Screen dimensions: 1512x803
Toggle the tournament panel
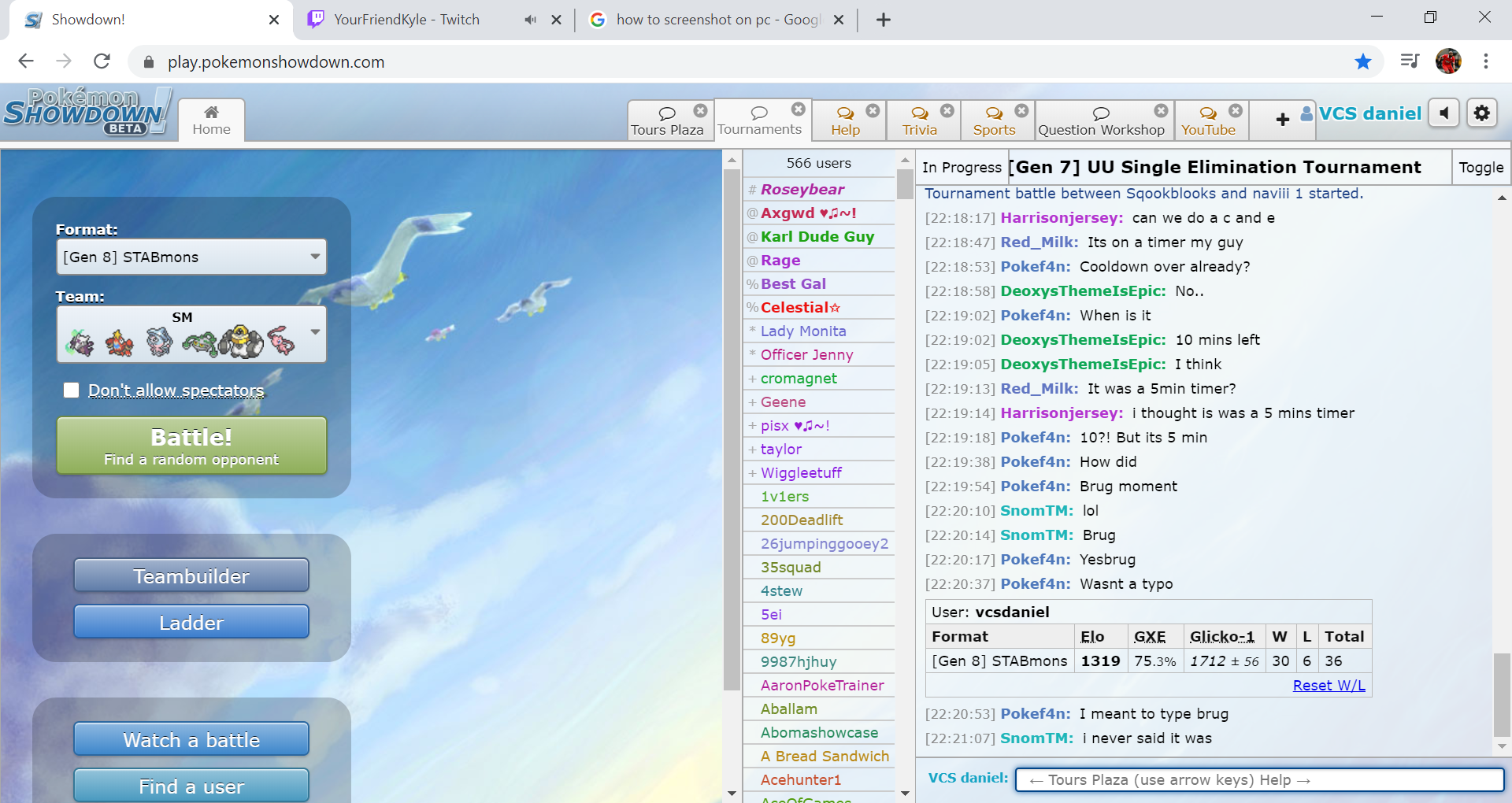coord(1480,167)
